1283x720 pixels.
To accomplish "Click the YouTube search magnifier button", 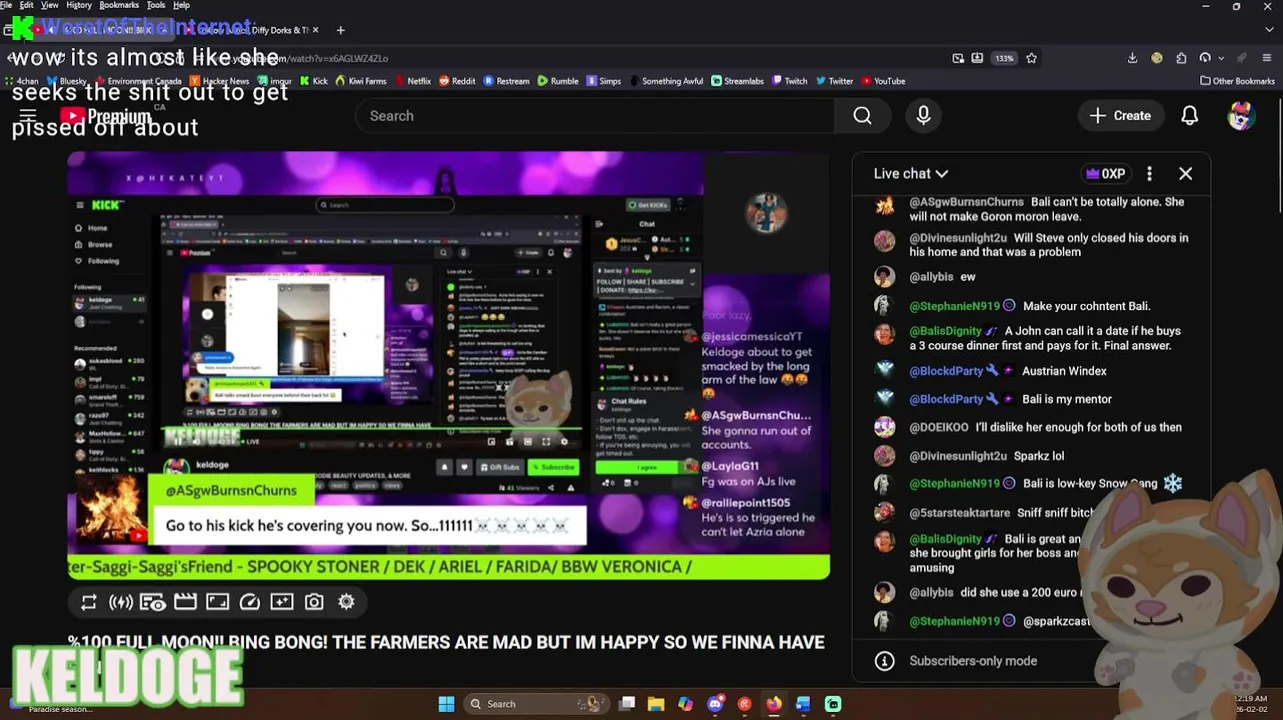I will 862,116.
